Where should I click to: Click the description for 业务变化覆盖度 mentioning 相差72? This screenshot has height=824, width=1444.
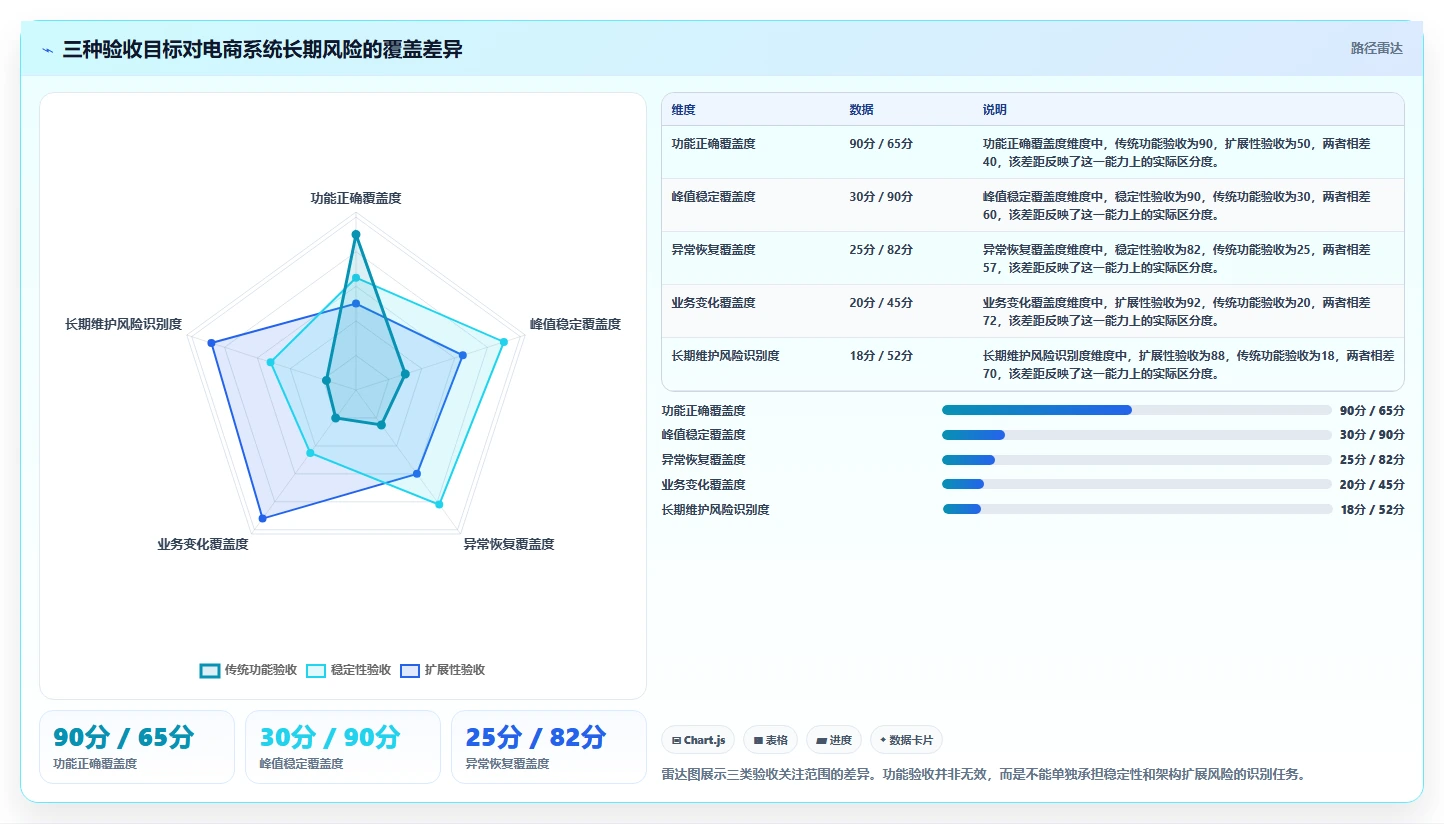(1177, 312)
